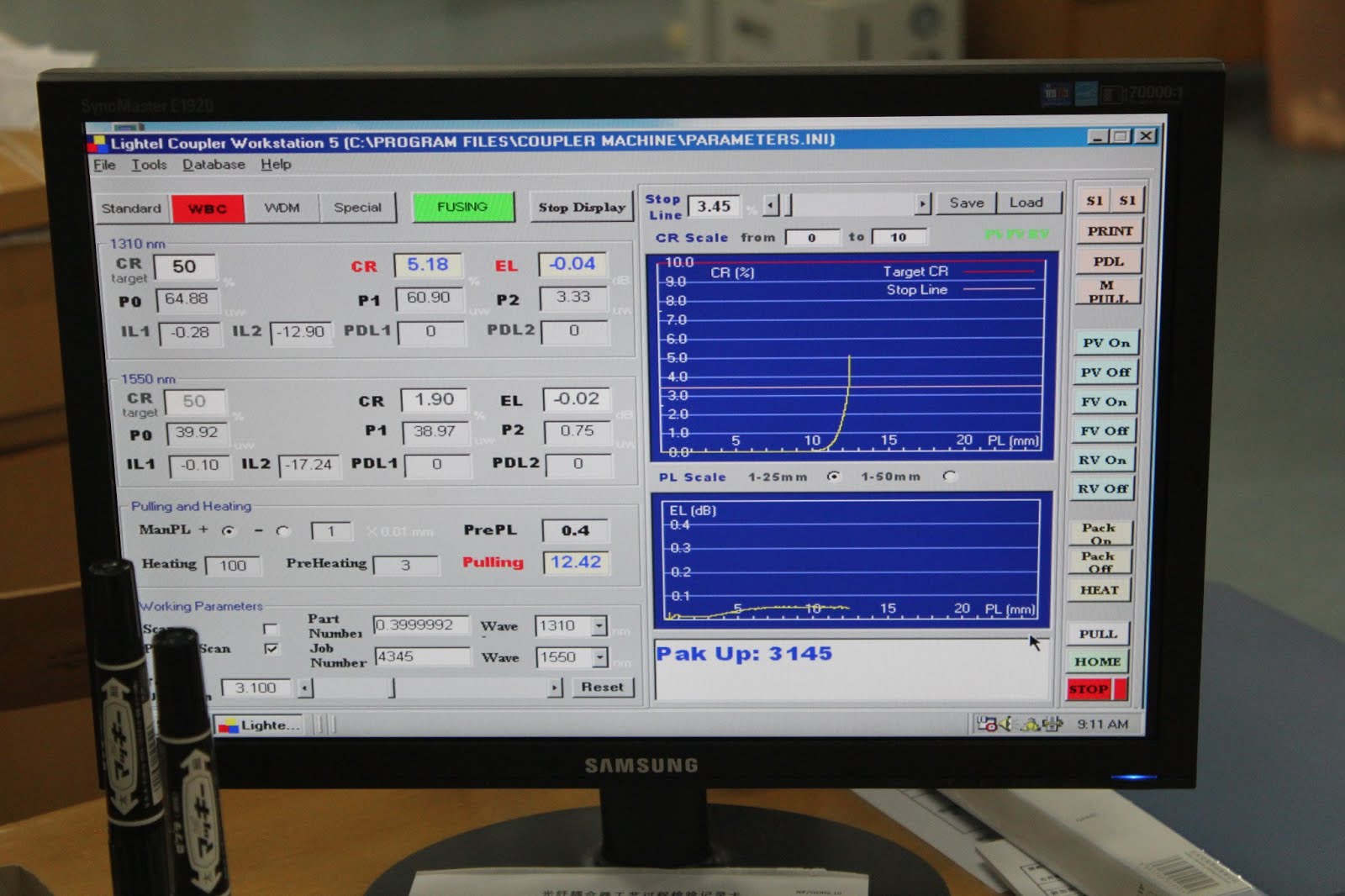Open the File menu
The height and width of the screenshot is (896, 1345).
click(104, 165)
